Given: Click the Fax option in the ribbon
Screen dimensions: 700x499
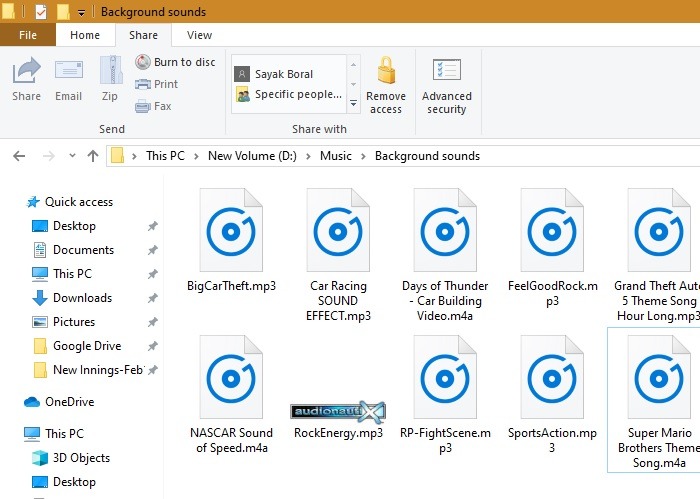Looking at the screenshot, I should coord(153,106).
